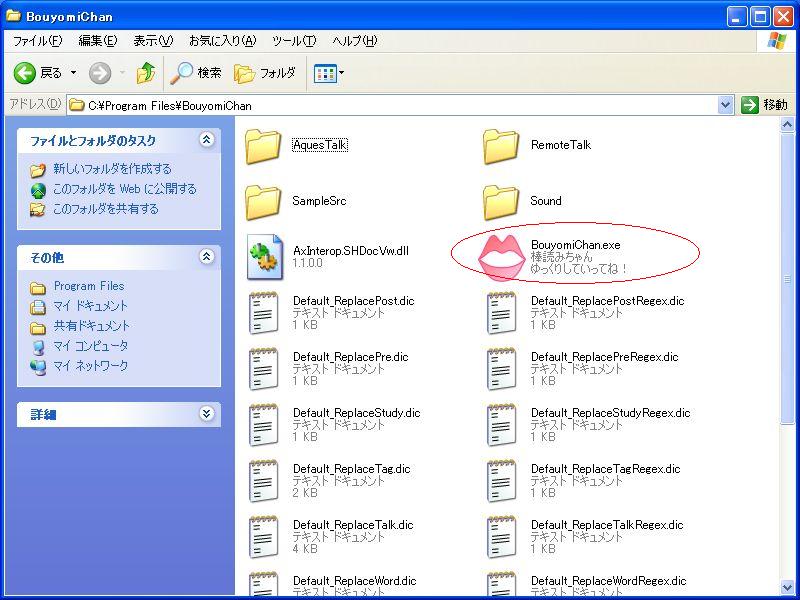This screenshot has height=600, width=800.
Task: Click the publish to Web globe icon
Action: (38, 190)
